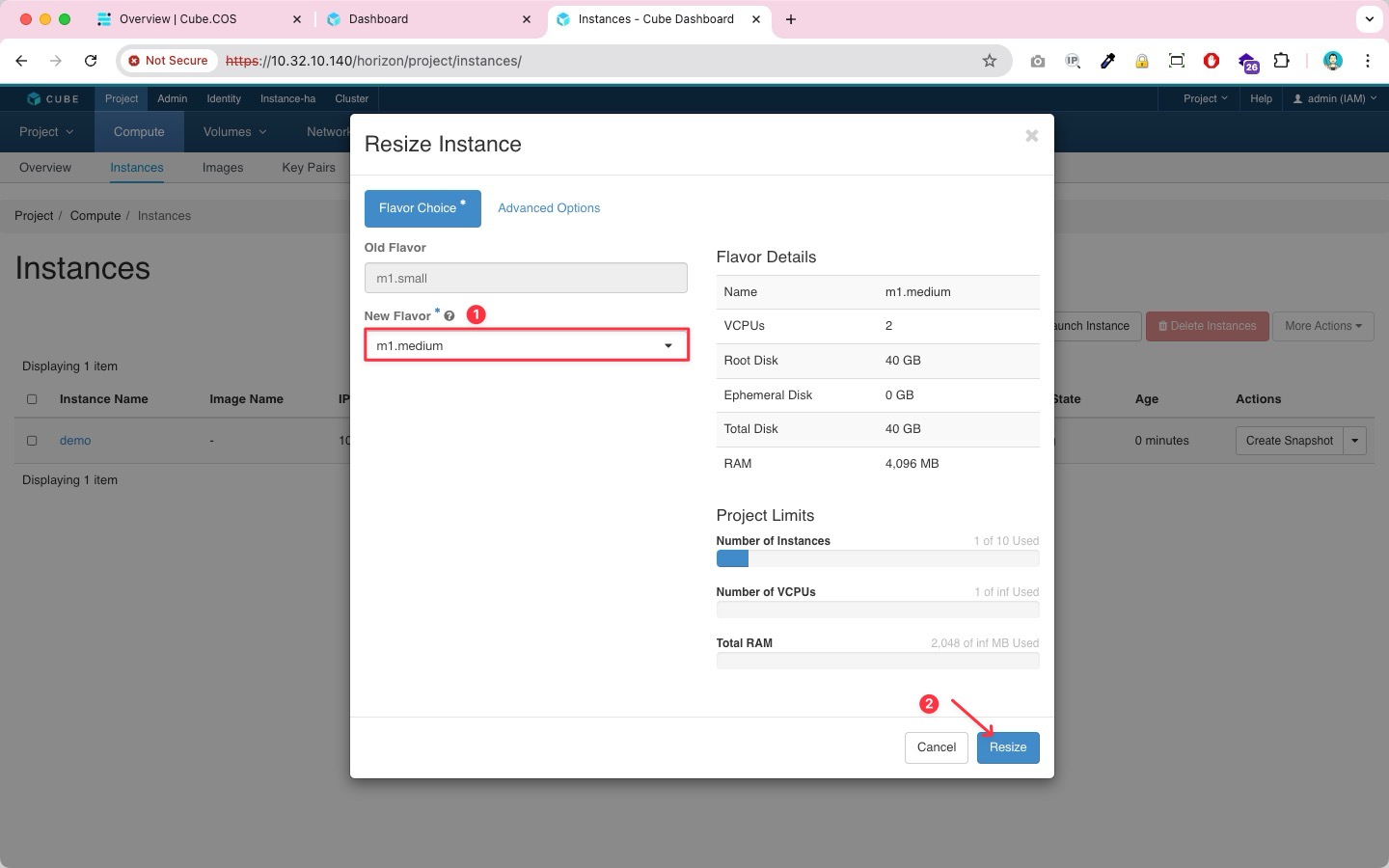Open the More Actions dropdown
This screenshot has height=868, width=1389.
(1322, 326)
